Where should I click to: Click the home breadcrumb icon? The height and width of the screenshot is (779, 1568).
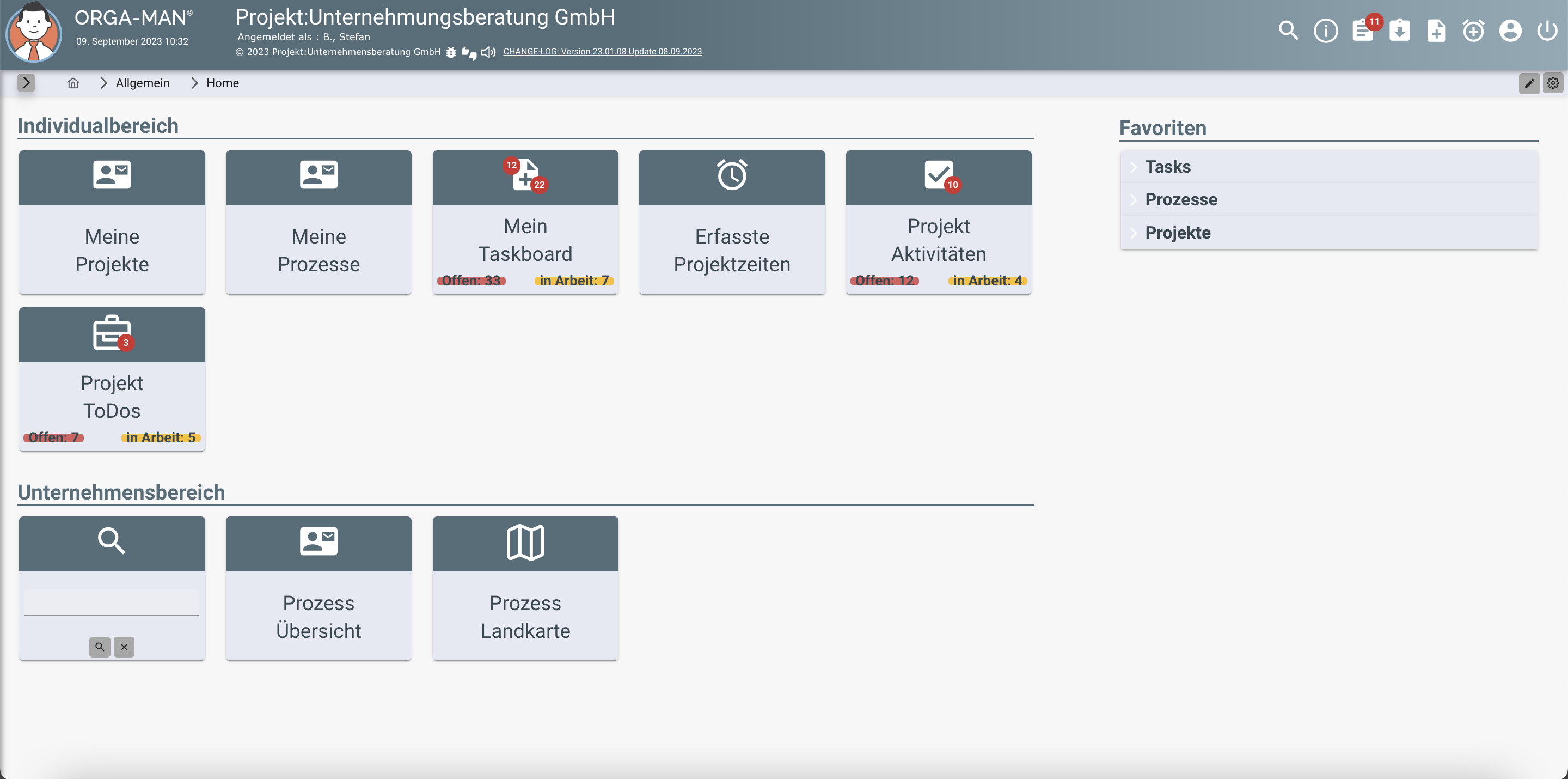(x=73, y=83)
